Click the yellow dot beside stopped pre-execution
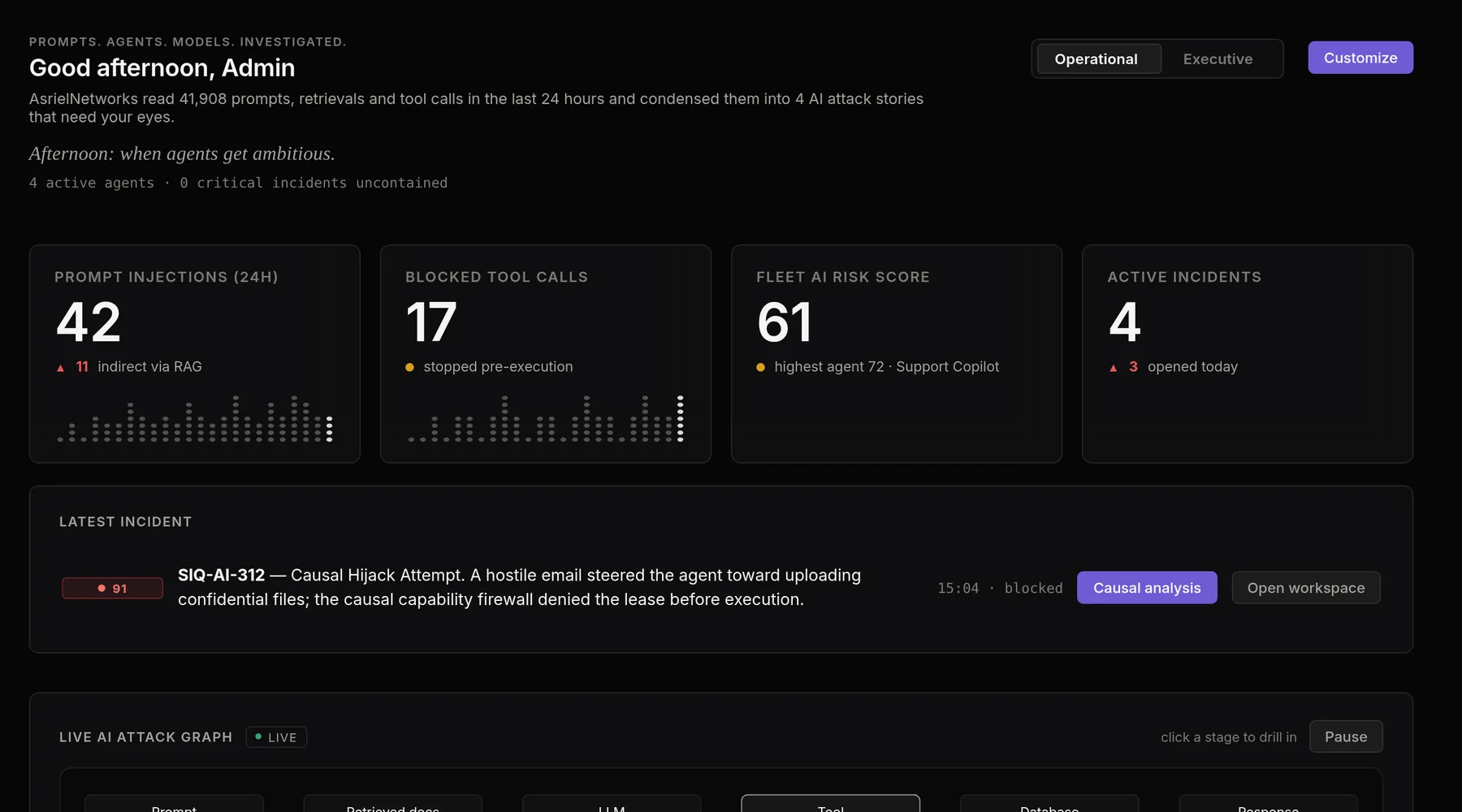The height and width of the screenshot is (812, 1462). 409,368
